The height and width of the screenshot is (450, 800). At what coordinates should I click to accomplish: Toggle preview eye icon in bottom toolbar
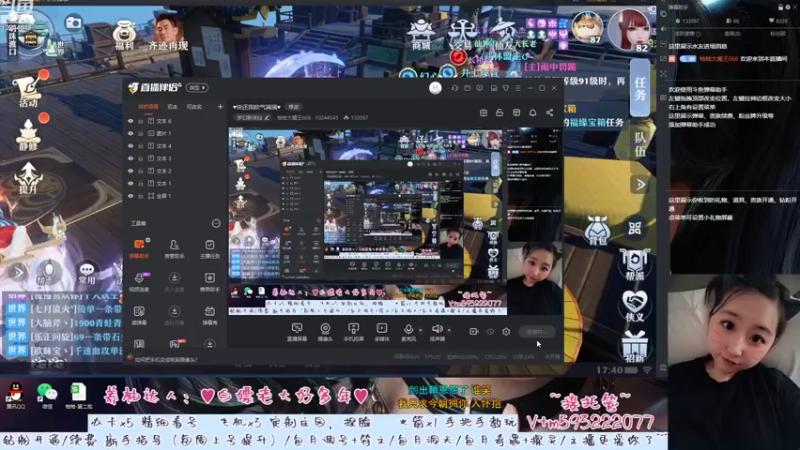pyautogui.click(x=490, y=332)
